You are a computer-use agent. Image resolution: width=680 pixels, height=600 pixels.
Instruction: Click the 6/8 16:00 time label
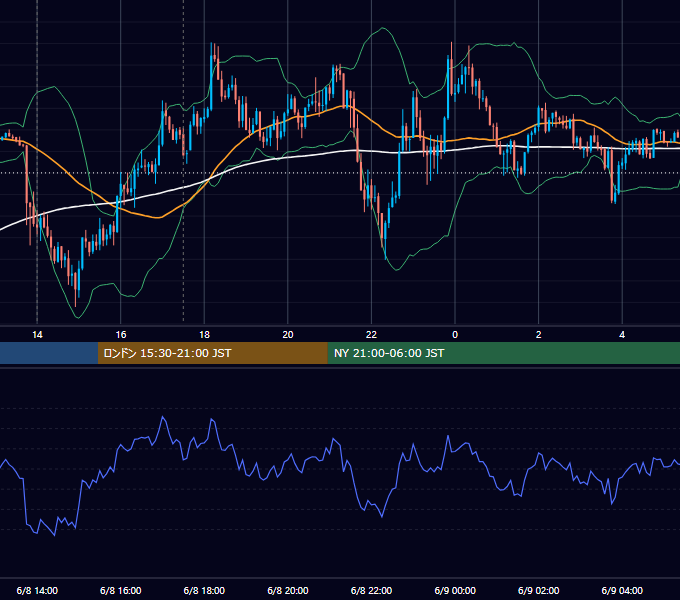[121, 590]
